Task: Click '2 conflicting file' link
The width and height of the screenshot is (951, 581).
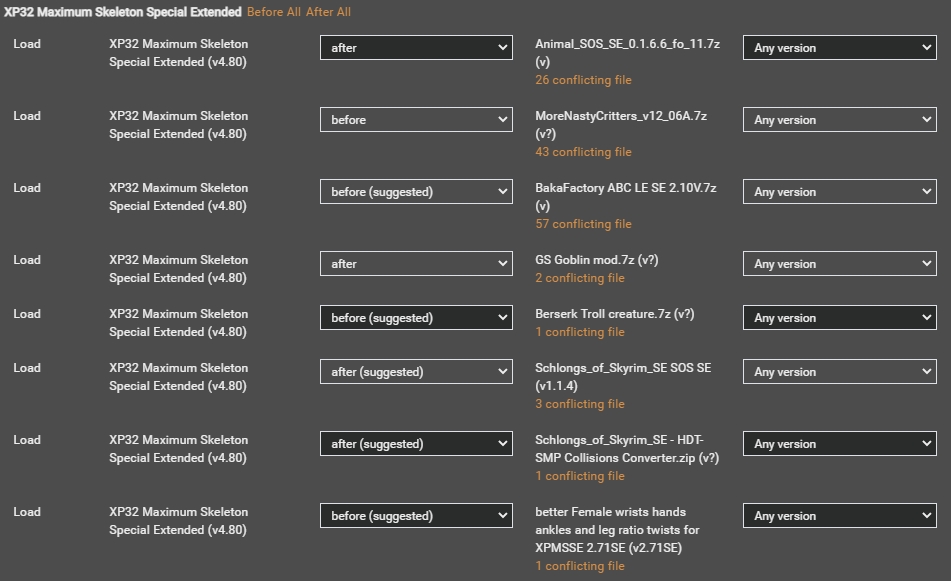Action: [580, 278]
